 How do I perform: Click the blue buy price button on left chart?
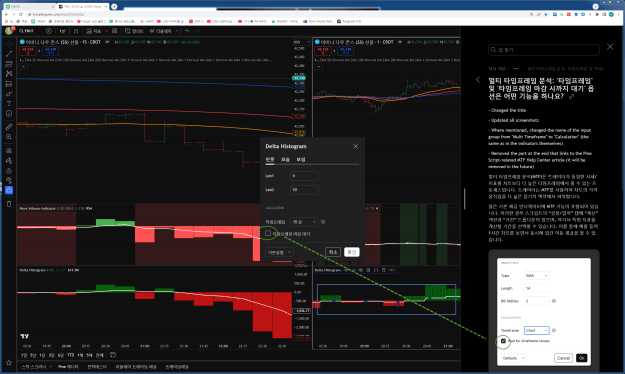pyautogui.click(x=51, y=51)
